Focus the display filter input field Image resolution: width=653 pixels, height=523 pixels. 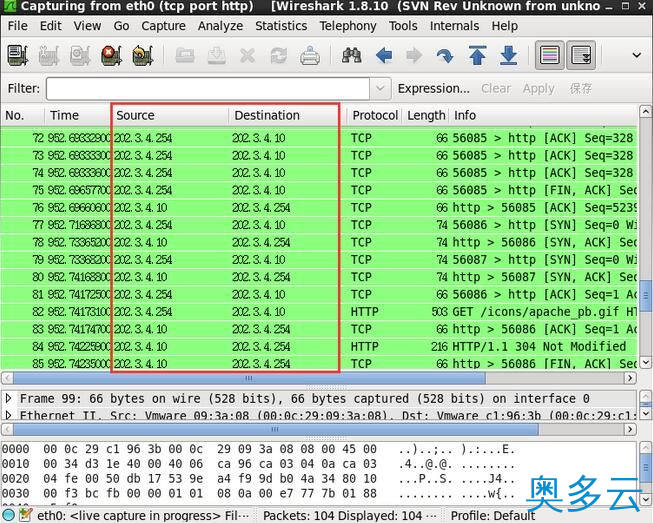point(207,88)
